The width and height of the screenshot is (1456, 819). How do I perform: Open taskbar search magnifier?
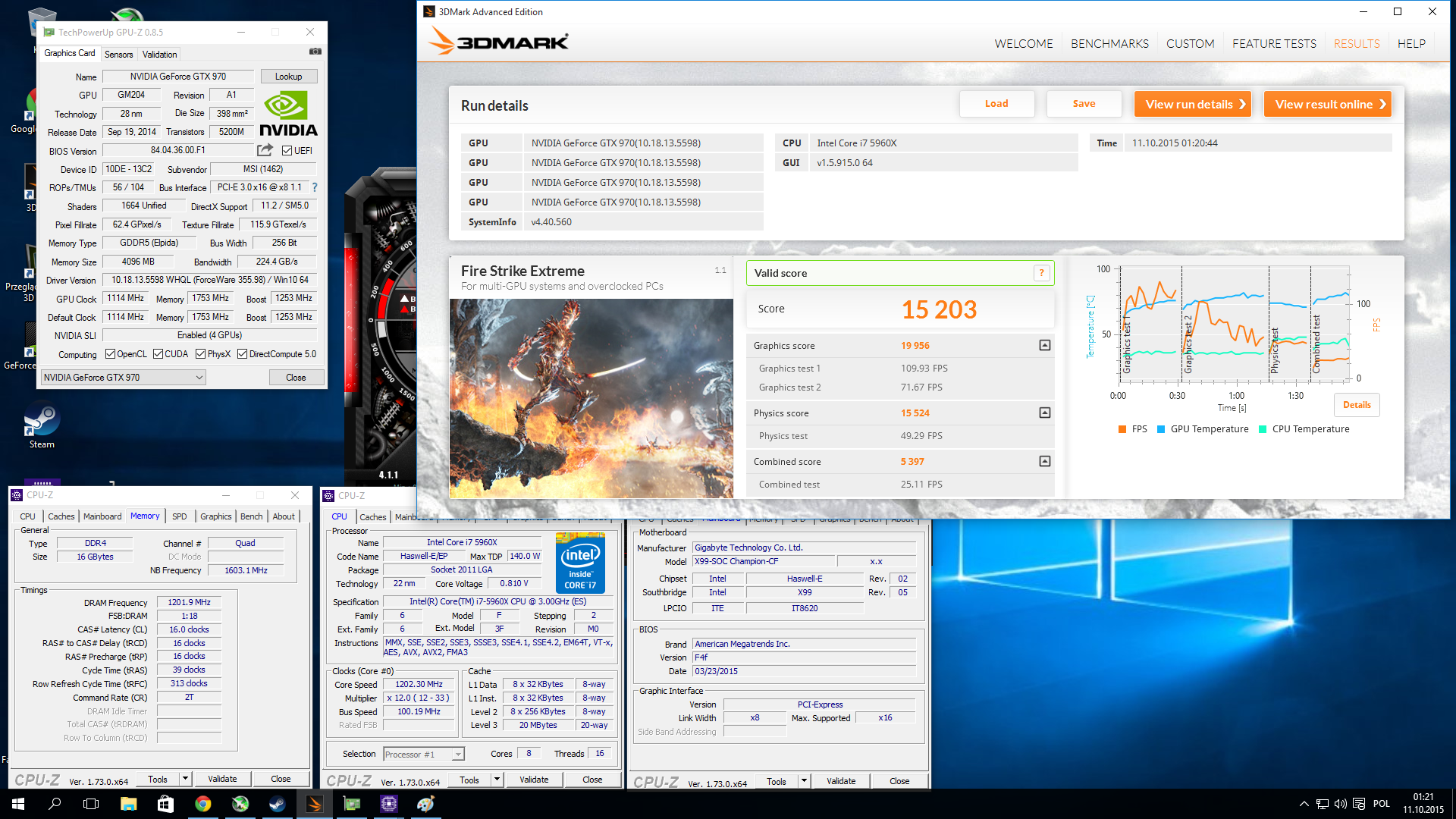coord(55,804)
